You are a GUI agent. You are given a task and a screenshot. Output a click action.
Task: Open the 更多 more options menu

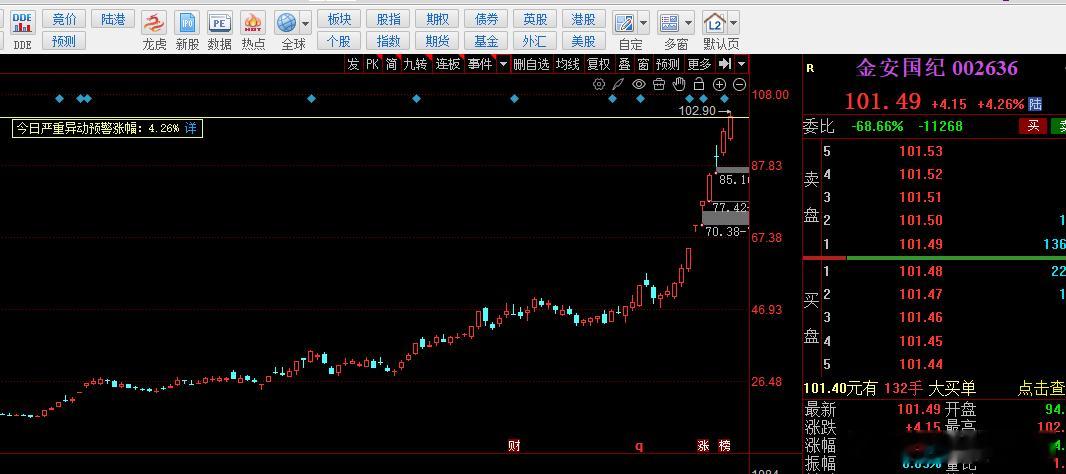click(699, 65)
